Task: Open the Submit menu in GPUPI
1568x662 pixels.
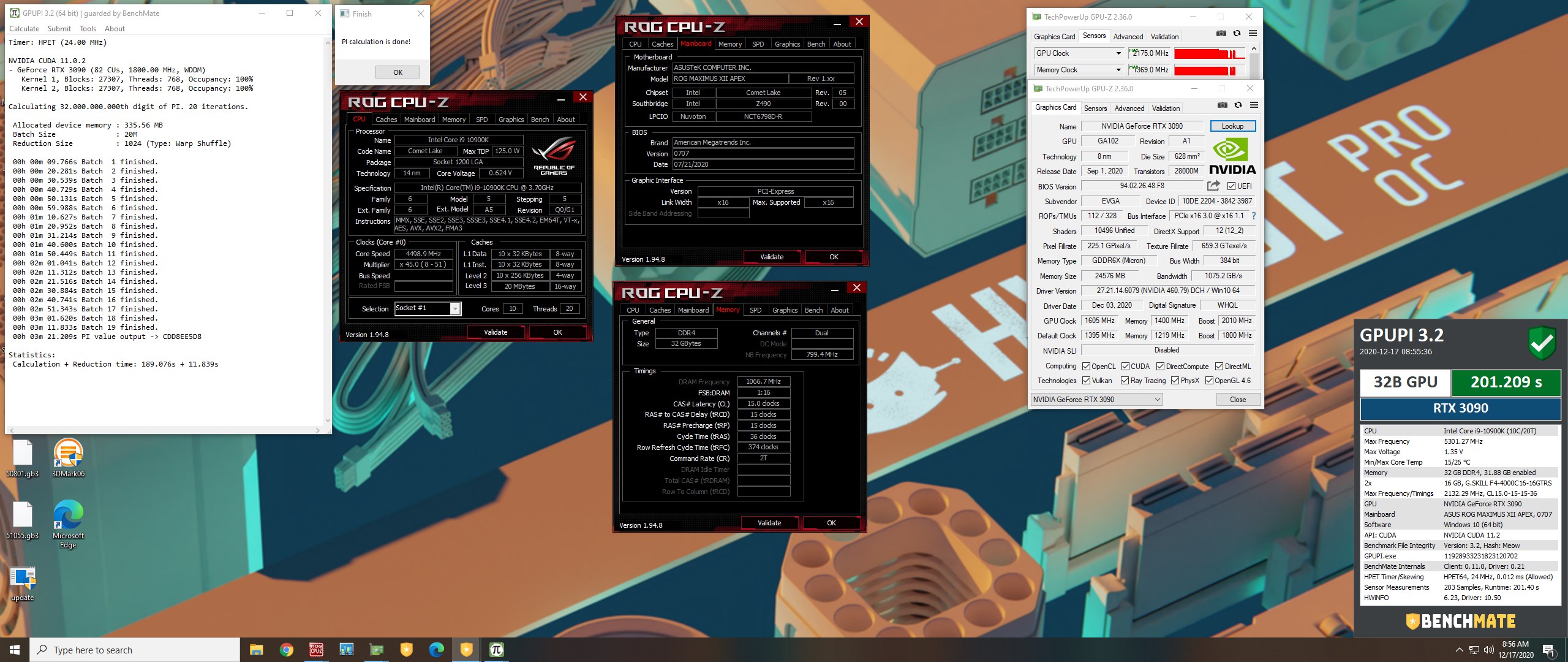Action: click(59, 29)
